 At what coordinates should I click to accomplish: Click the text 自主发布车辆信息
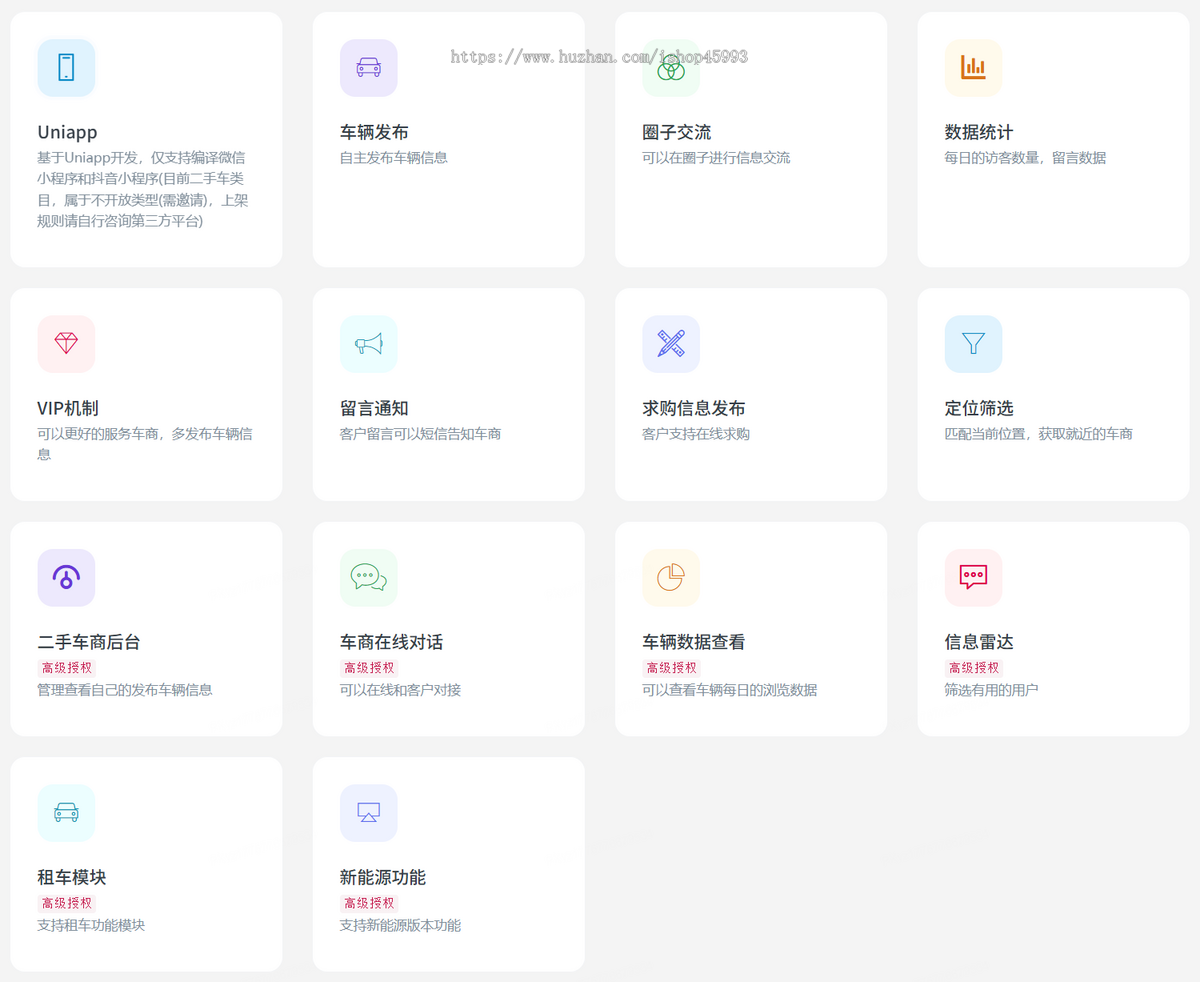point(394,157)
